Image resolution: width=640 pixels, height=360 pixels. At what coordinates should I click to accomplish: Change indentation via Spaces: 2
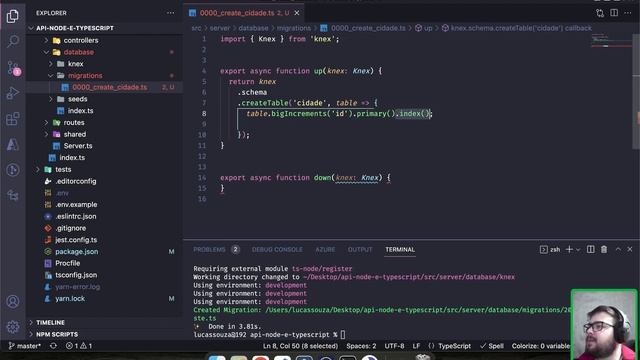(x=361, y=346)
